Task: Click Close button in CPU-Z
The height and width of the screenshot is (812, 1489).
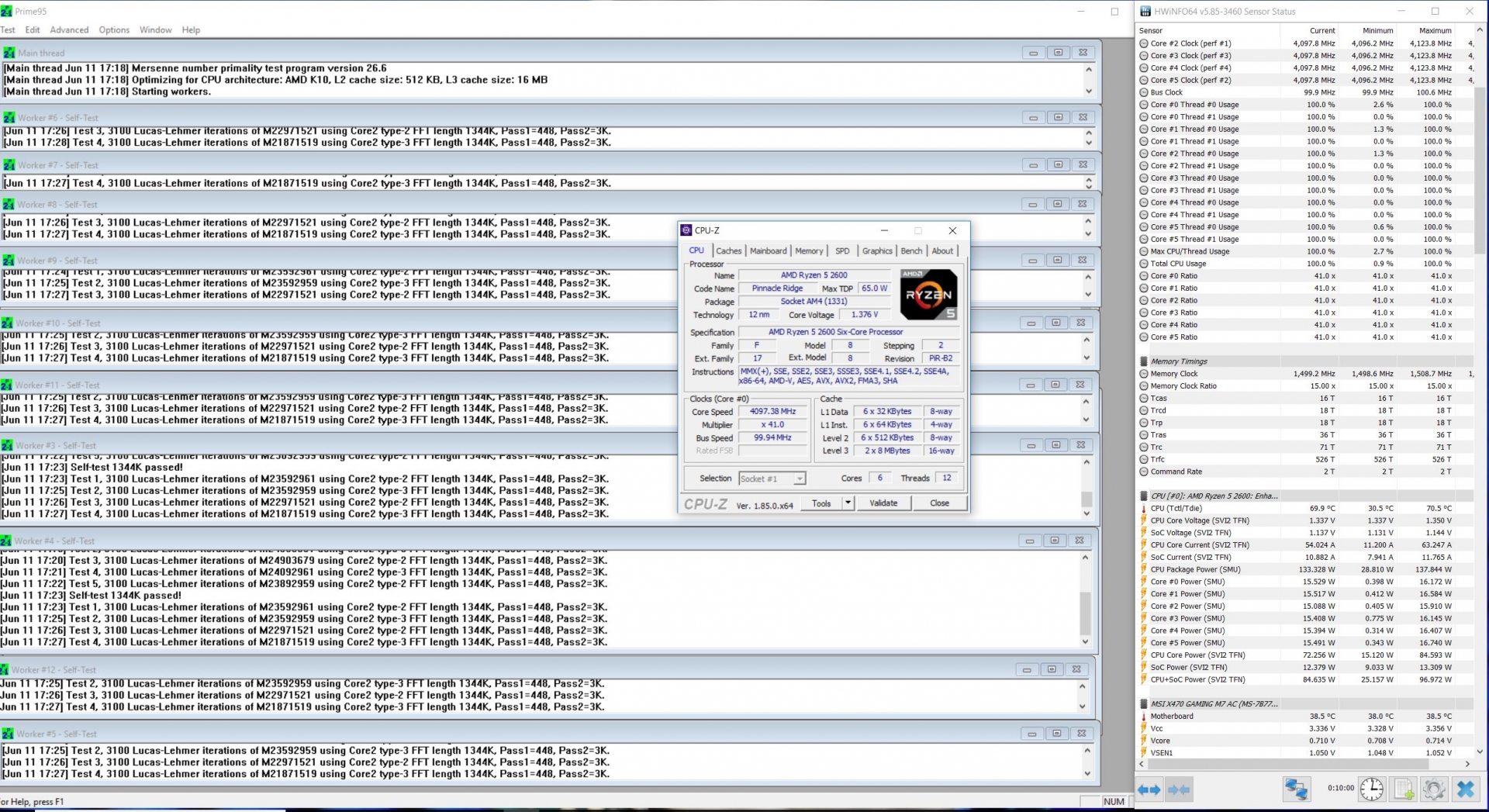Action: [x=939, y=503]
